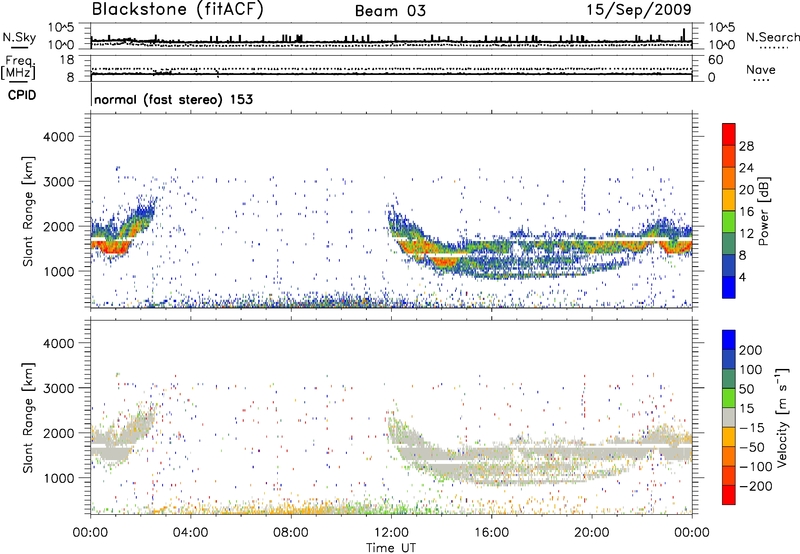This screenshot has height=554, width=800.
Task: Click the "12:00" time tick label
Action: (x=391, y=533)
